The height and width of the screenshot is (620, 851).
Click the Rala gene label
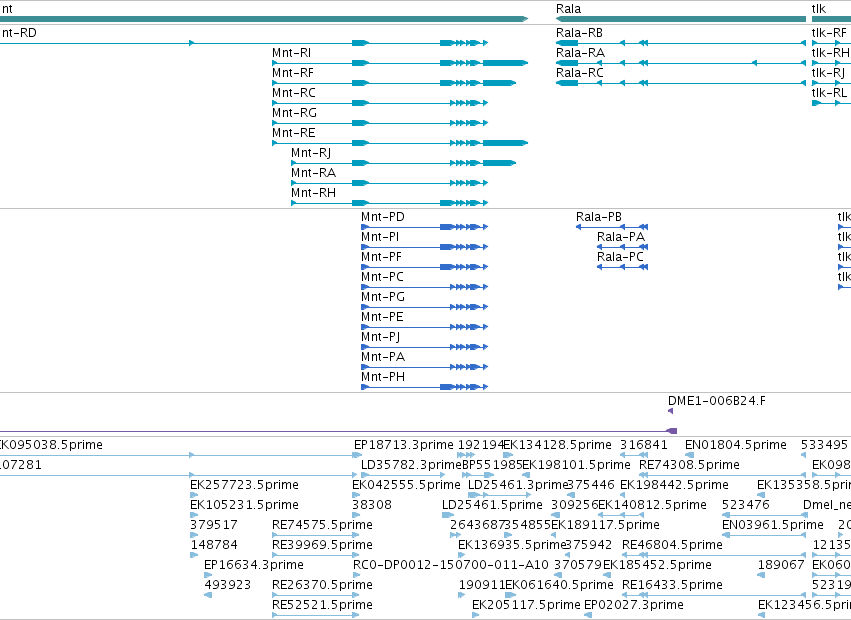568,9
